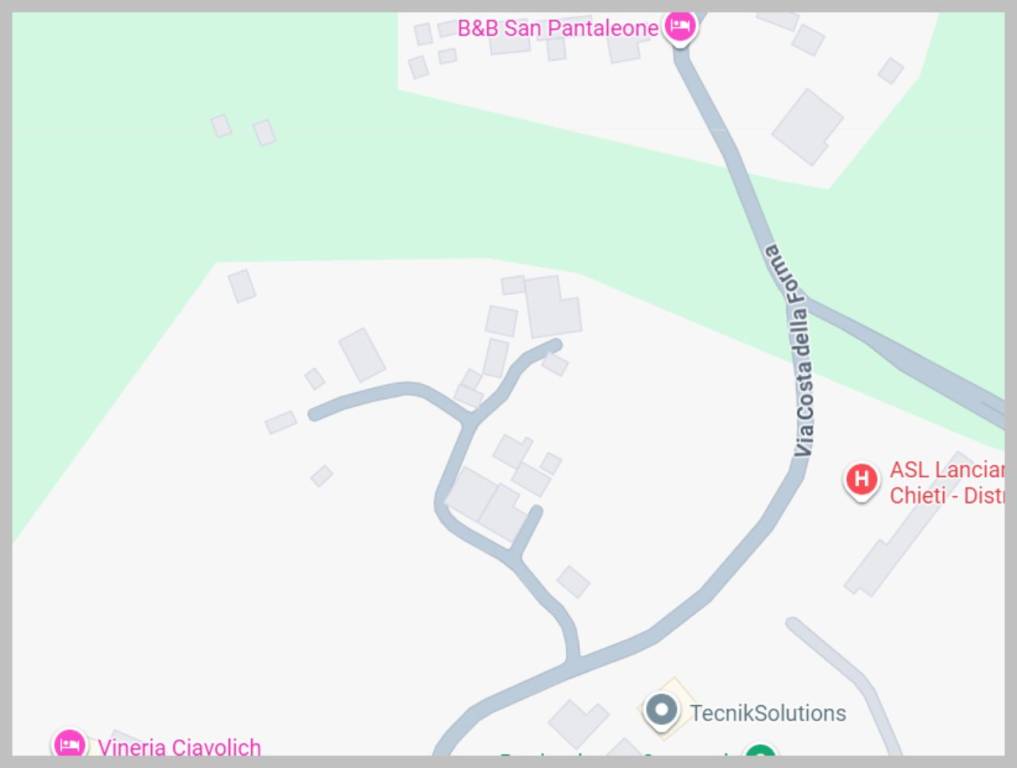Select the Vineria Ciavolich pink lodging pin

coord(69,743)
